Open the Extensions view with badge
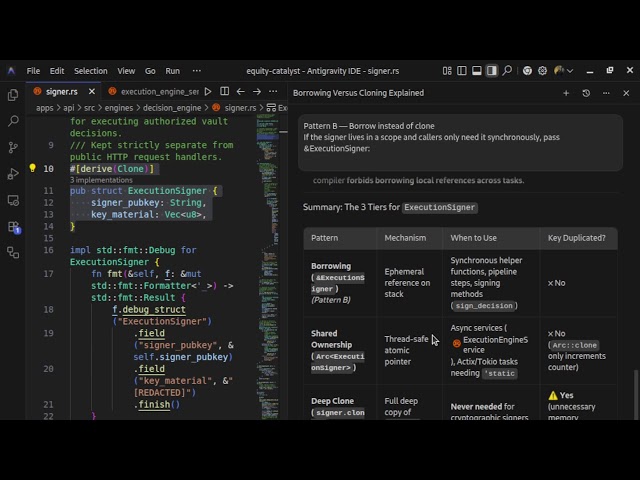This screenshot has height=480, width=640. tap(13, 227)
